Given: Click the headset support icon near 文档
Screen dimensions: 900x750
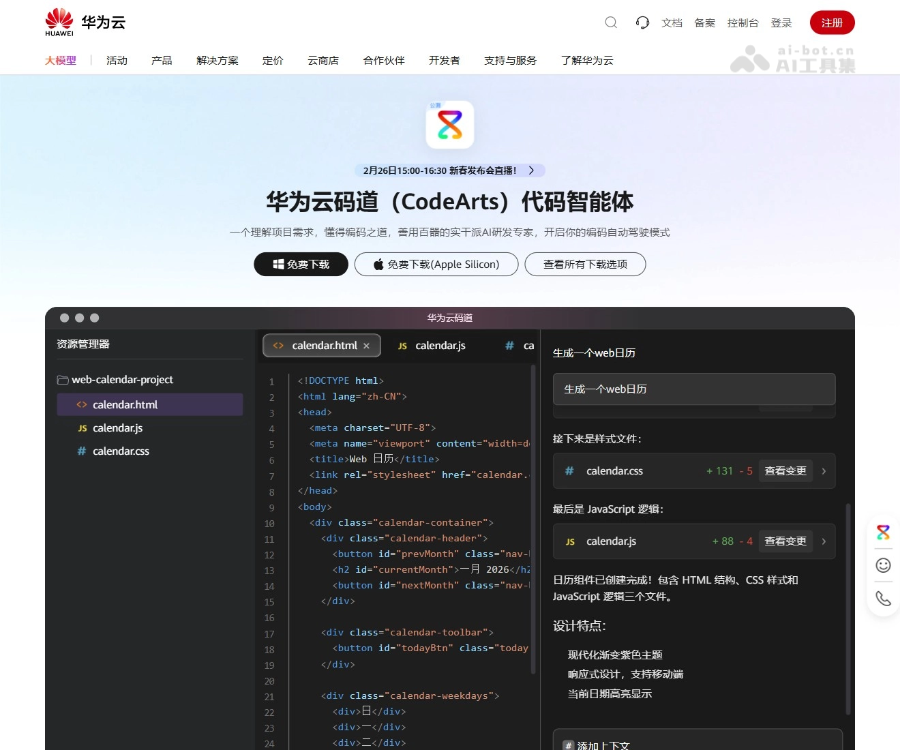Looking at the screenshot, I should [641, 21].
